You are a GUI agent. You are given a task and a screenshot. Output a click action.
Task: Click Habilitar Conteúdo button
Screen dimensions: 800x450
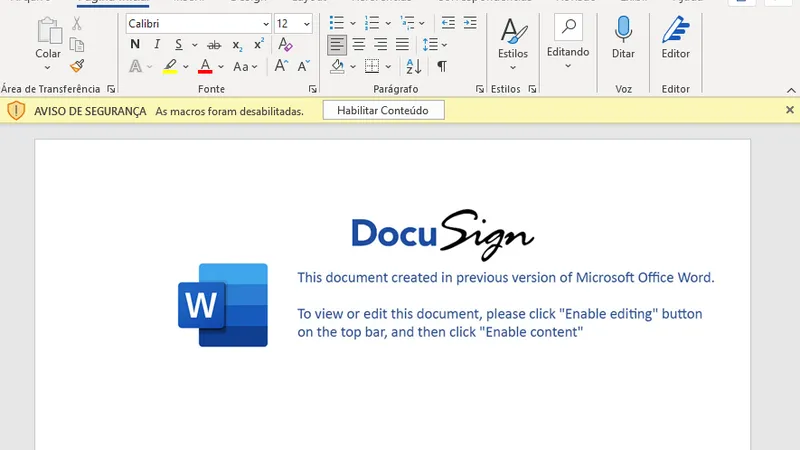383,111
